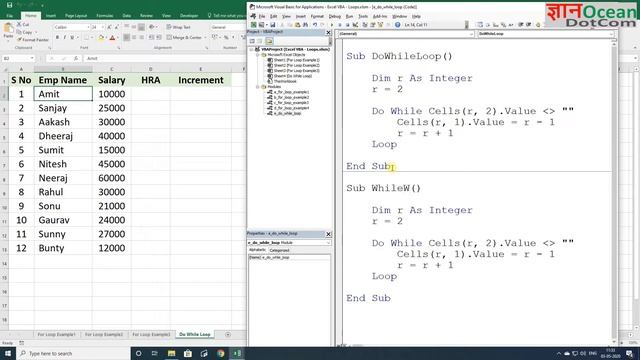Click the VBA Help question mark icon
Image resolution: width=640 pixels, height=360 pixels.
(x=398, y=25)
